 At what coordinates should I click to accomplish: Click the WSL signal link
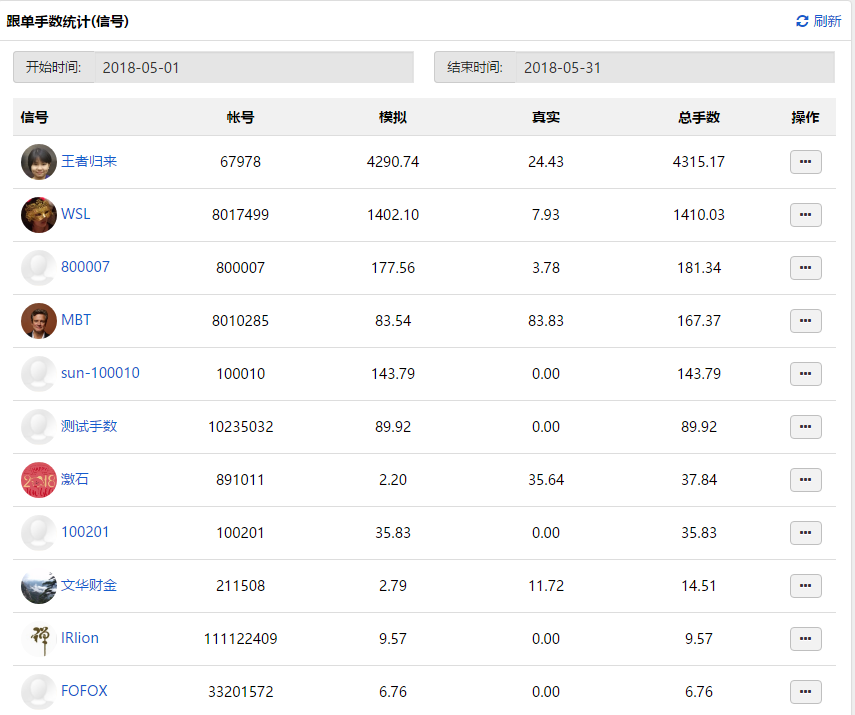(x=76, y=214)
